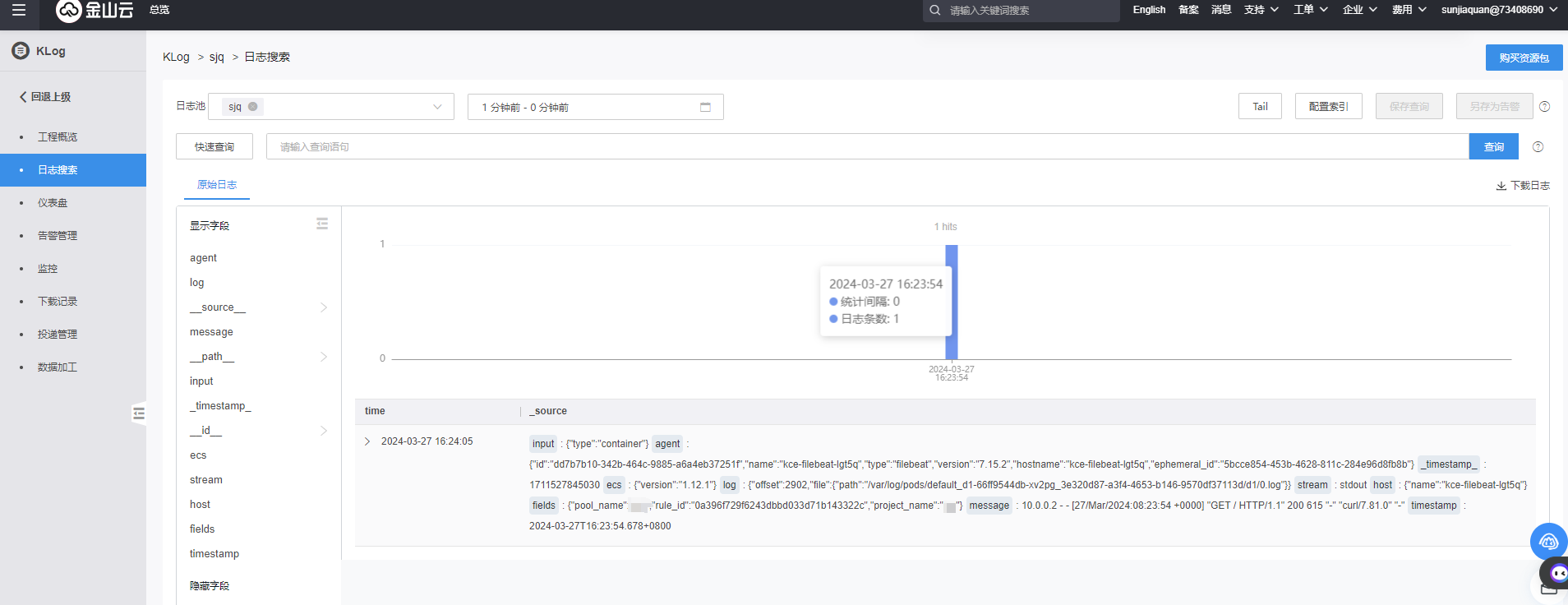Click the help icon beside query button

click(x=1538, y=147)
